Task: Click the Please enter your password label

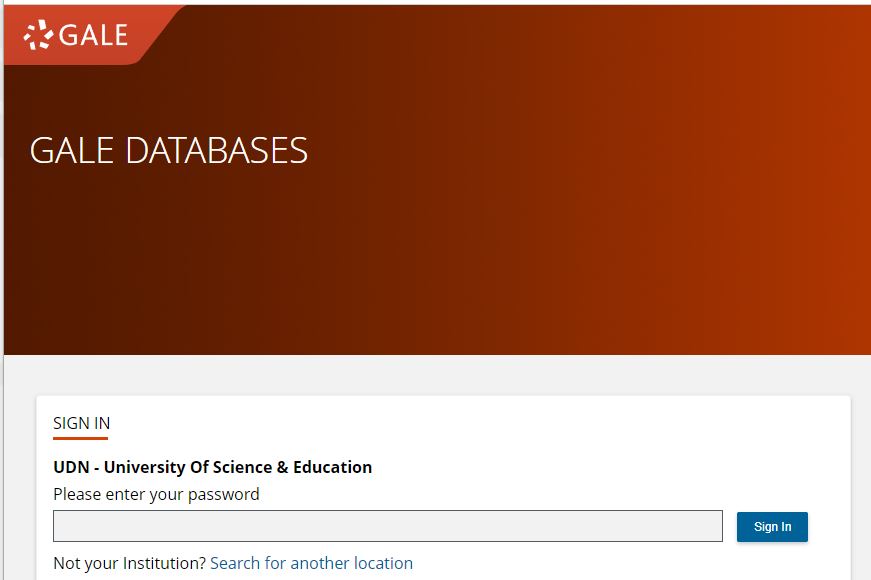Action: tap(156, 494)
